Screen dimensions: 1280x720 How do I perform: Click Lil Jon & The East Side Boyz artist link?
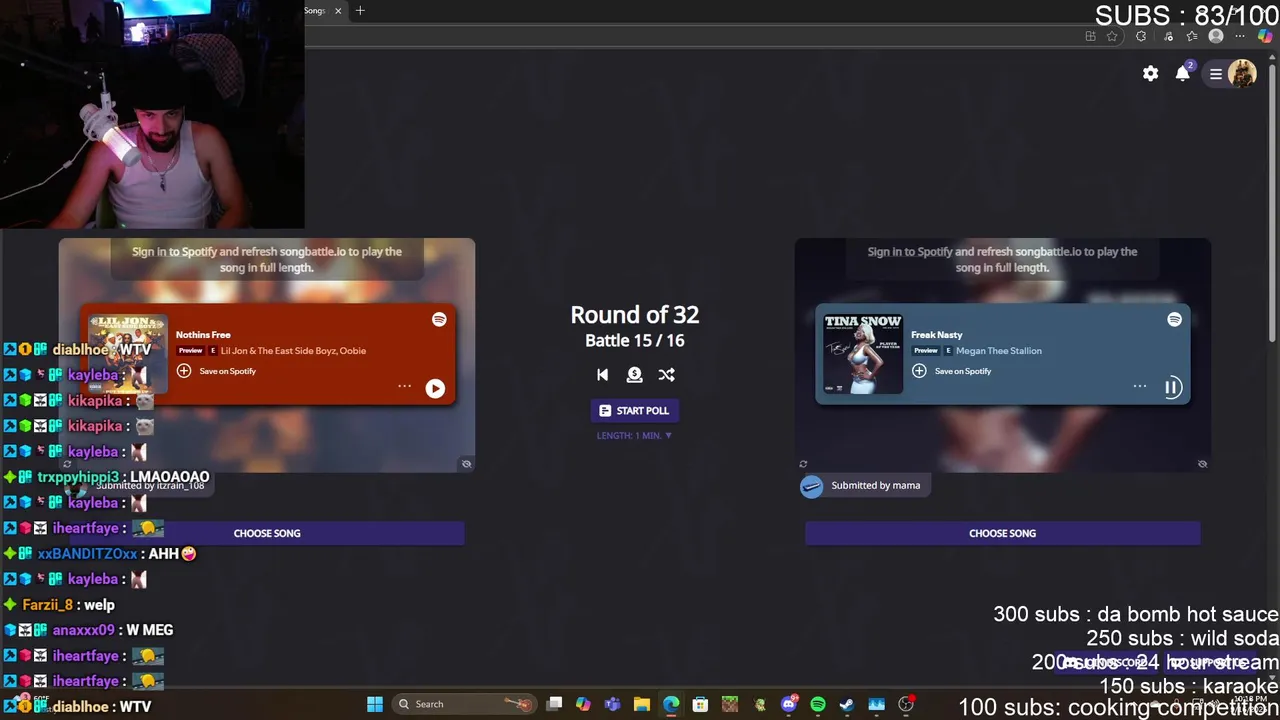pos(278,351)
